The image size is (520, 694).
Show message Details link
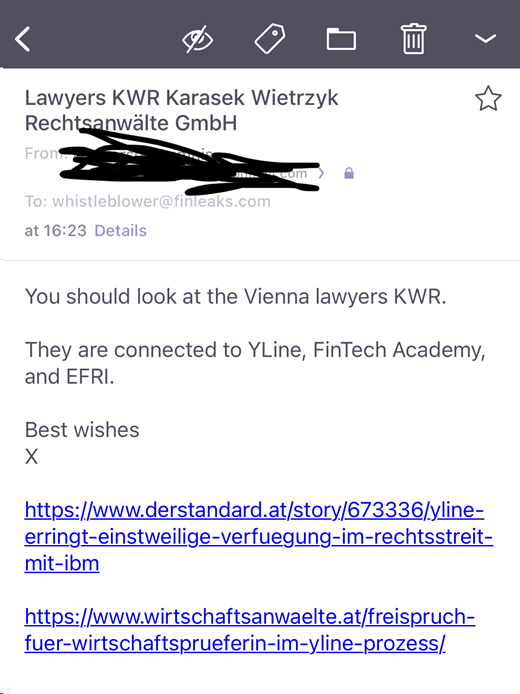(120, 231)
